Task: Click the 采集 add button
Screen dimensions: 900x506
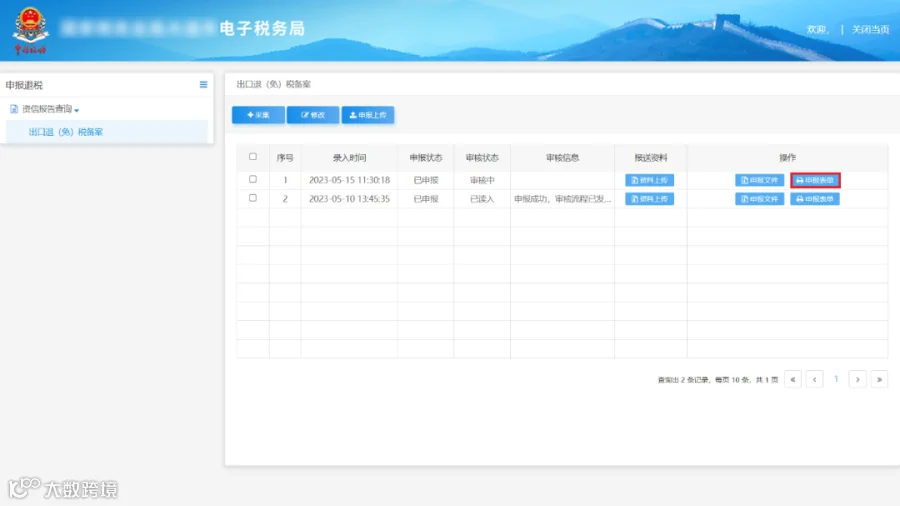Action: pos(258,115)
